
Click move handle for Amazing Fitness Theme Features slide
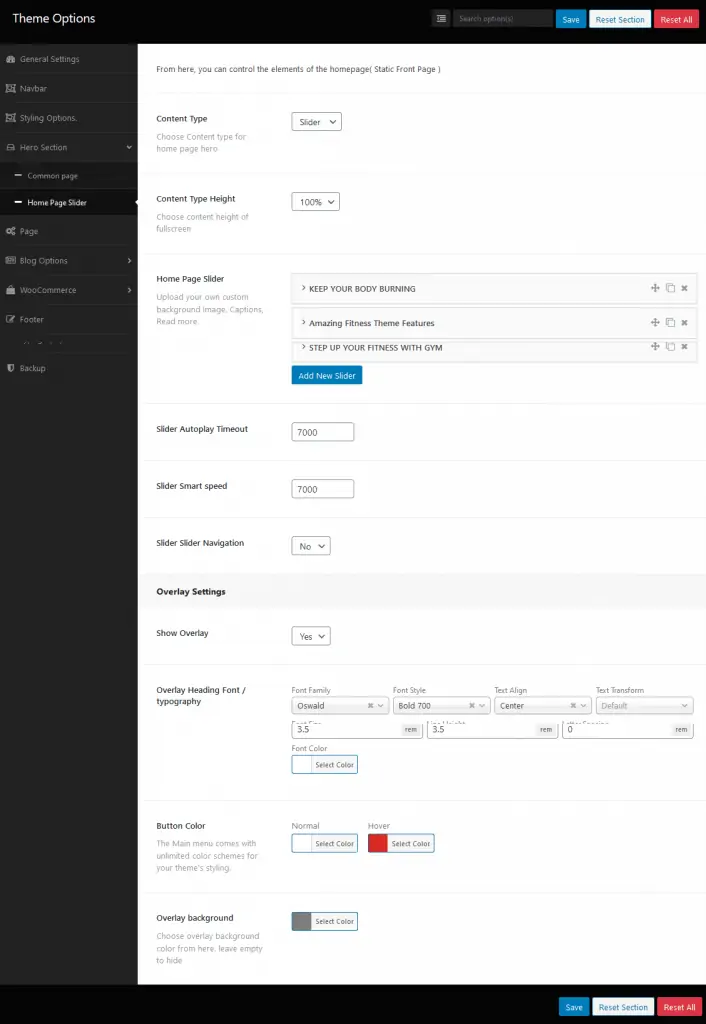[655, 323]
